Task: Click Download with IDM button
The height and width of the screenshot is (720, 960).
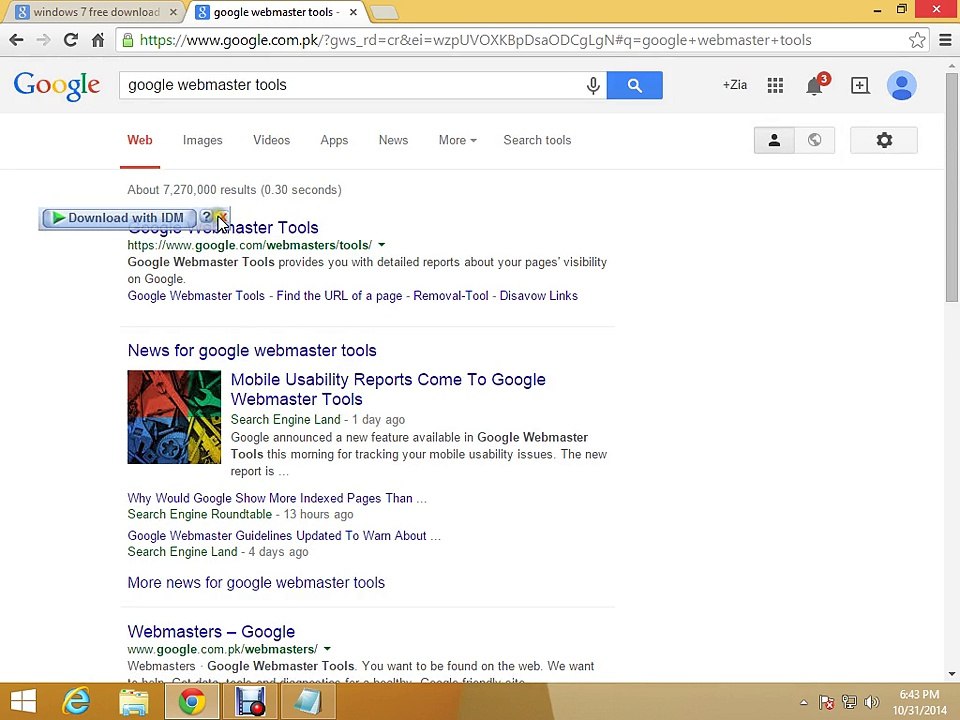Action: tap(119, 218)
